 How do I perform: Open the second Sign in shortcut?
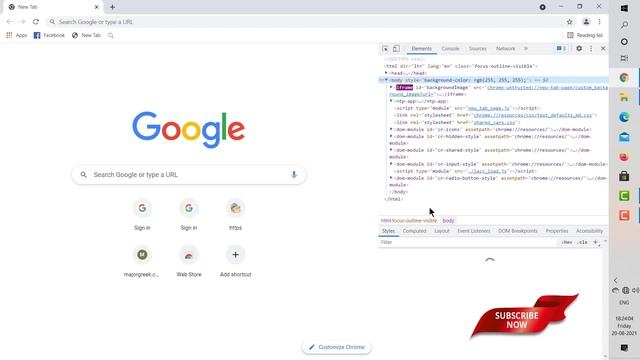coord(189,214)
